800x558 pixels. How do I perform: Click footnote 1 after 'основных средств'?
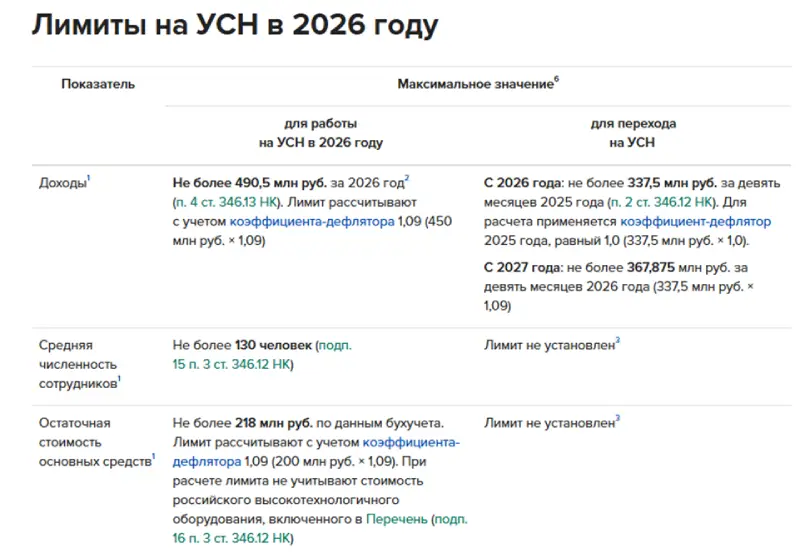(x=153, y=456)
